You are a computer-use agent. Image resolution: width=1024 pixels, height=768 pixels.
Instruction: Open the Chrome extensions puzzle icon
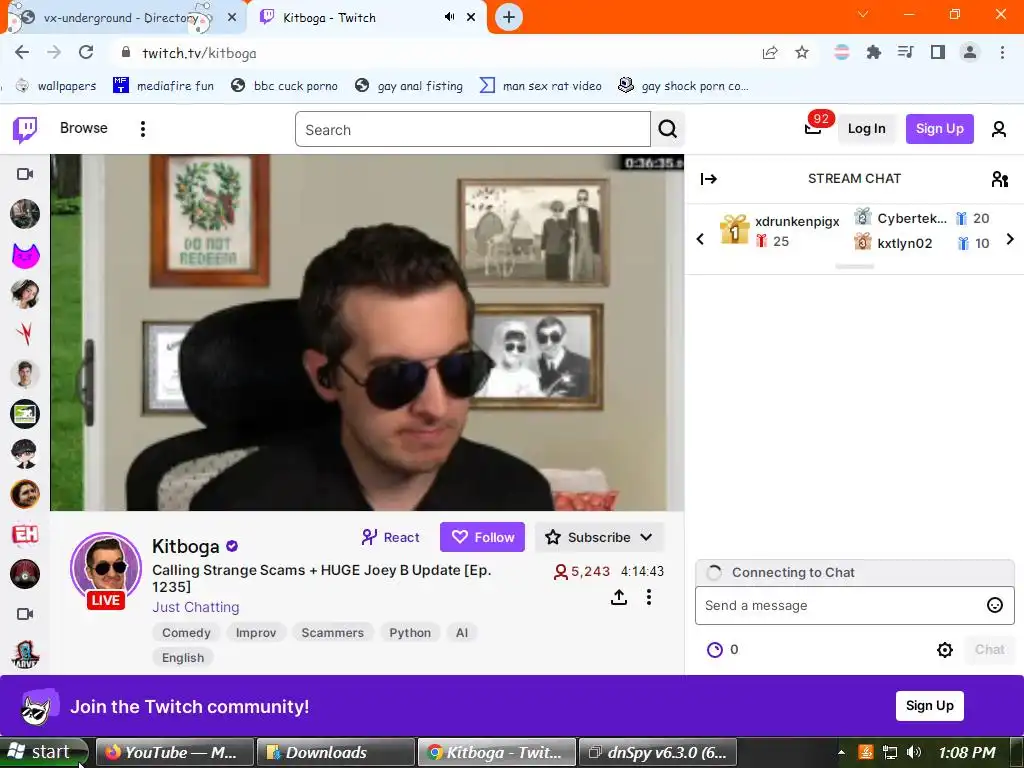[x=874, y=53]
